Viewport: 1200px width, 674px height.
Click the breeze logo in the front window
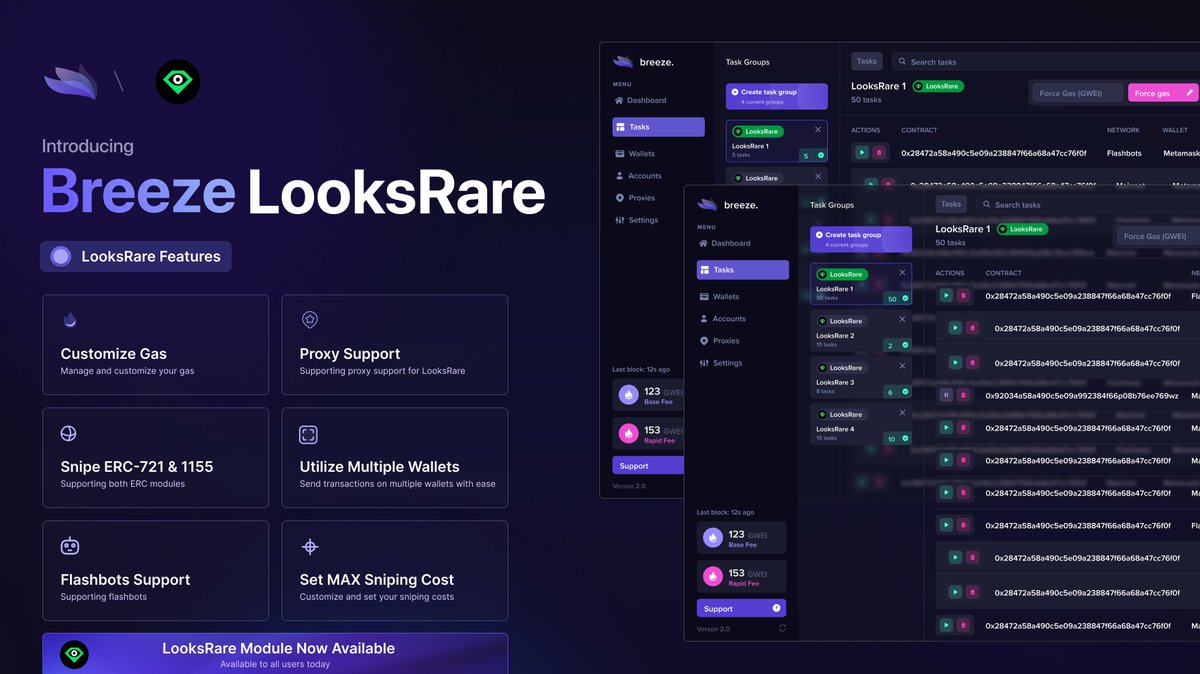pos(727,205)
